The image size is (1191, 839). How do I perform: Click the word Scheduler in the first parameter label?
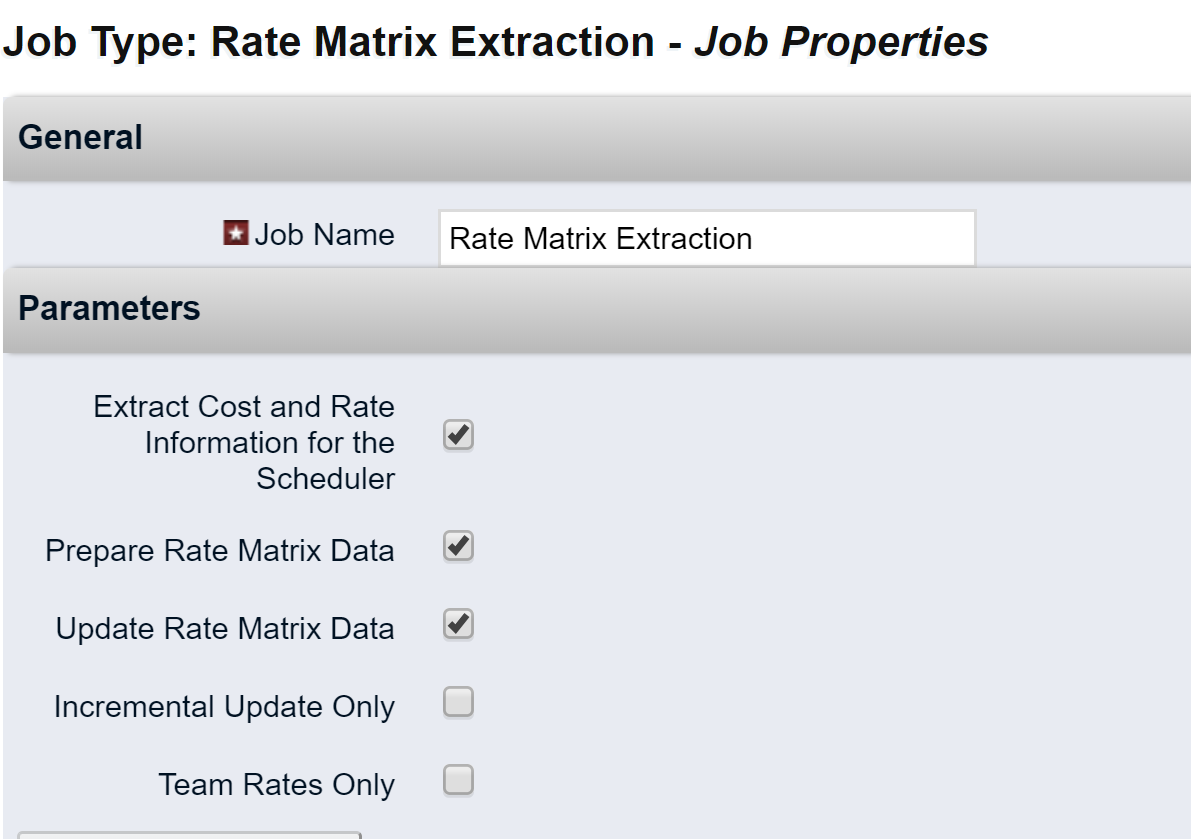coord(325,479)
